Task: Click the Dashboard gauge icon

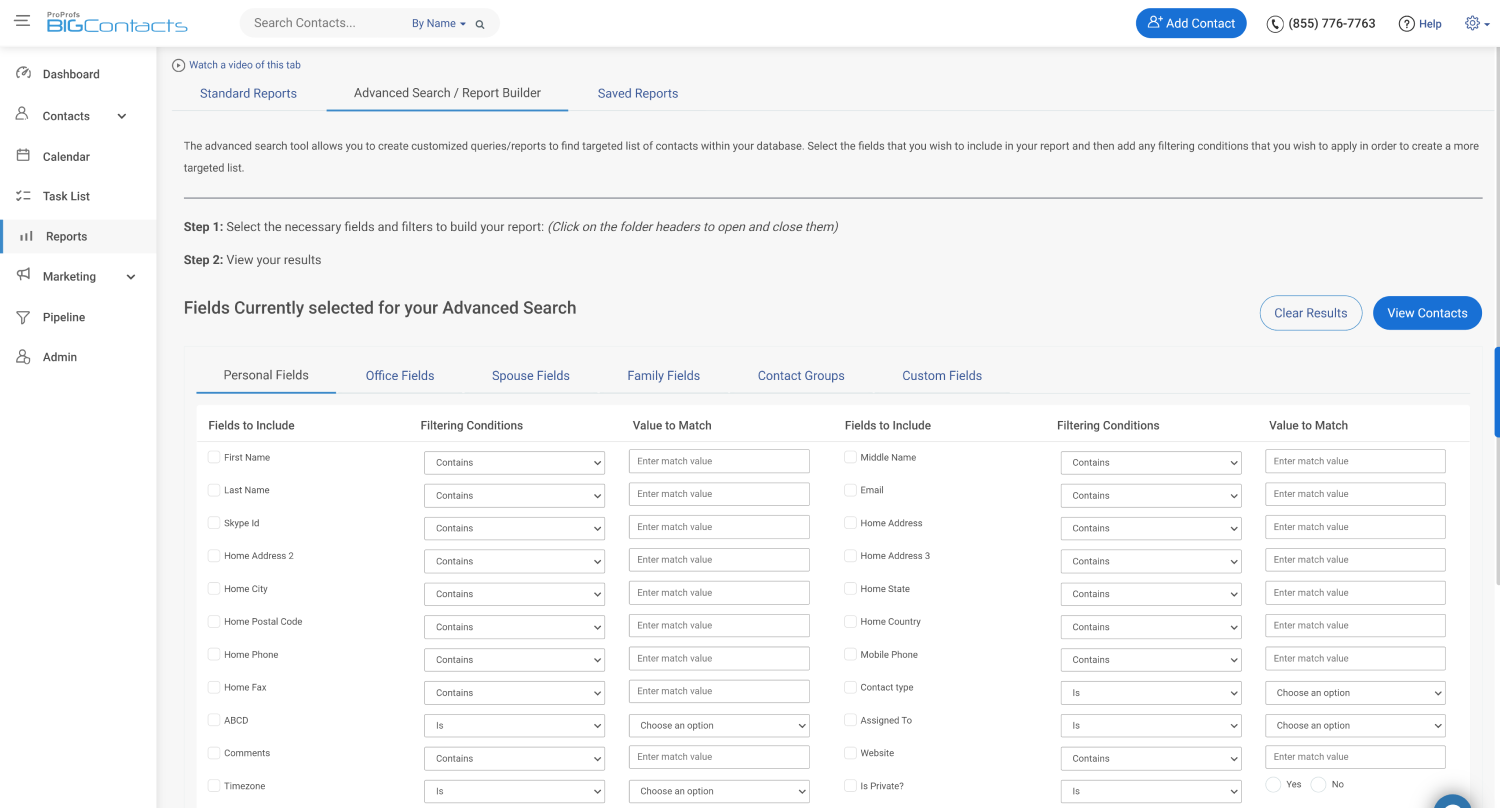Action: [x=23, y=74]
